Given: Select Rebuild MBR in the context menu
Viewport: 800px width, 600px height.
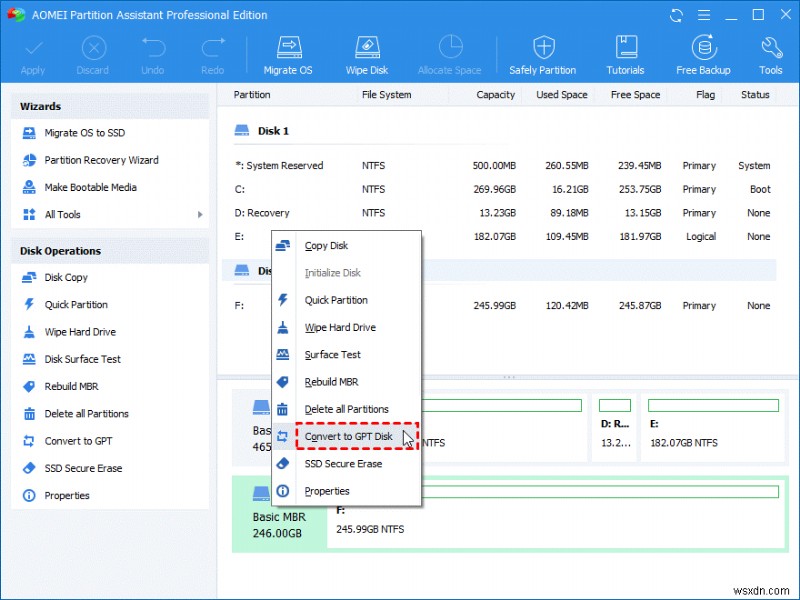Looking at the screenshot, I should click(331, 381).
